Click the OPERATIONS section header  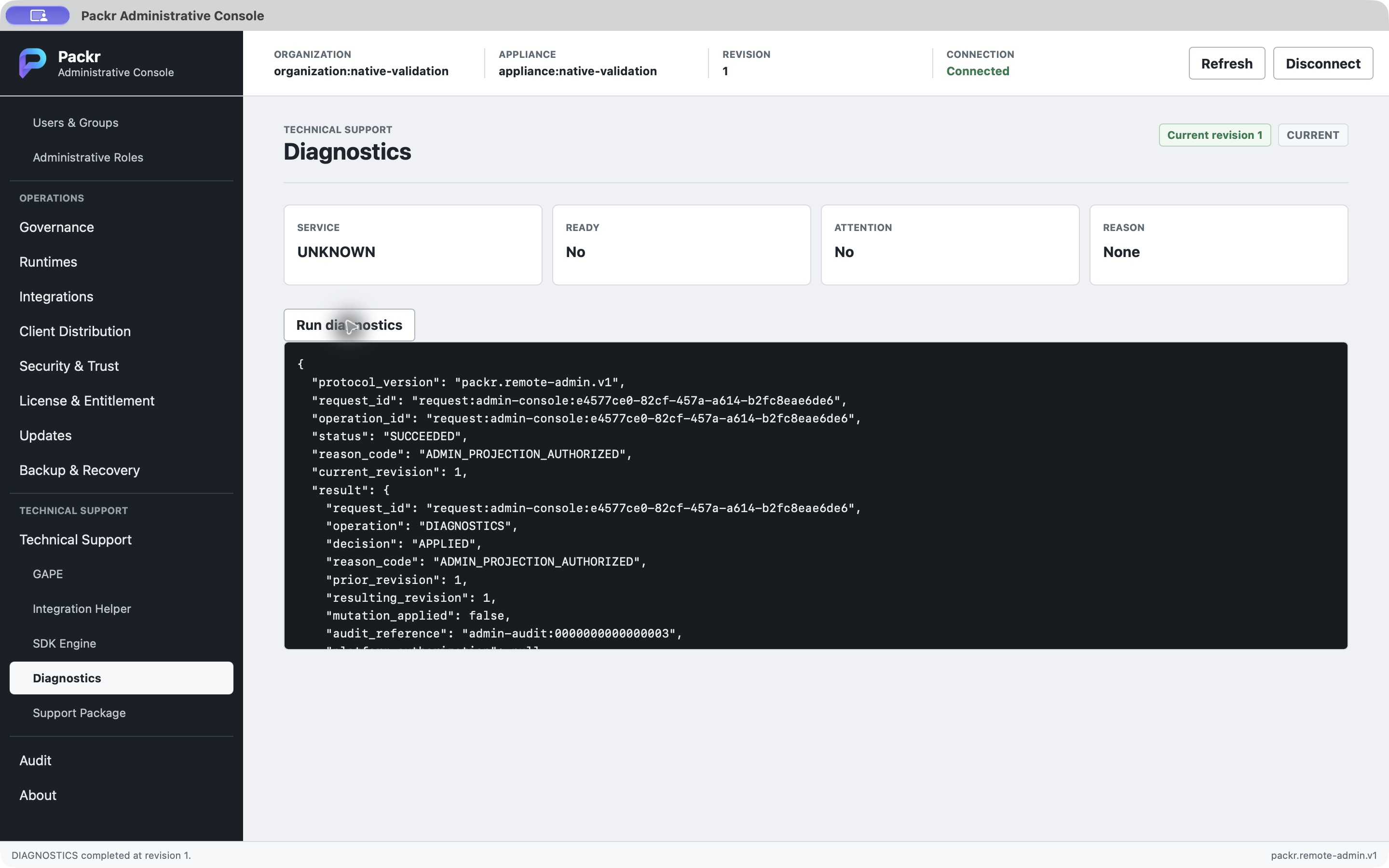[52, 198]
